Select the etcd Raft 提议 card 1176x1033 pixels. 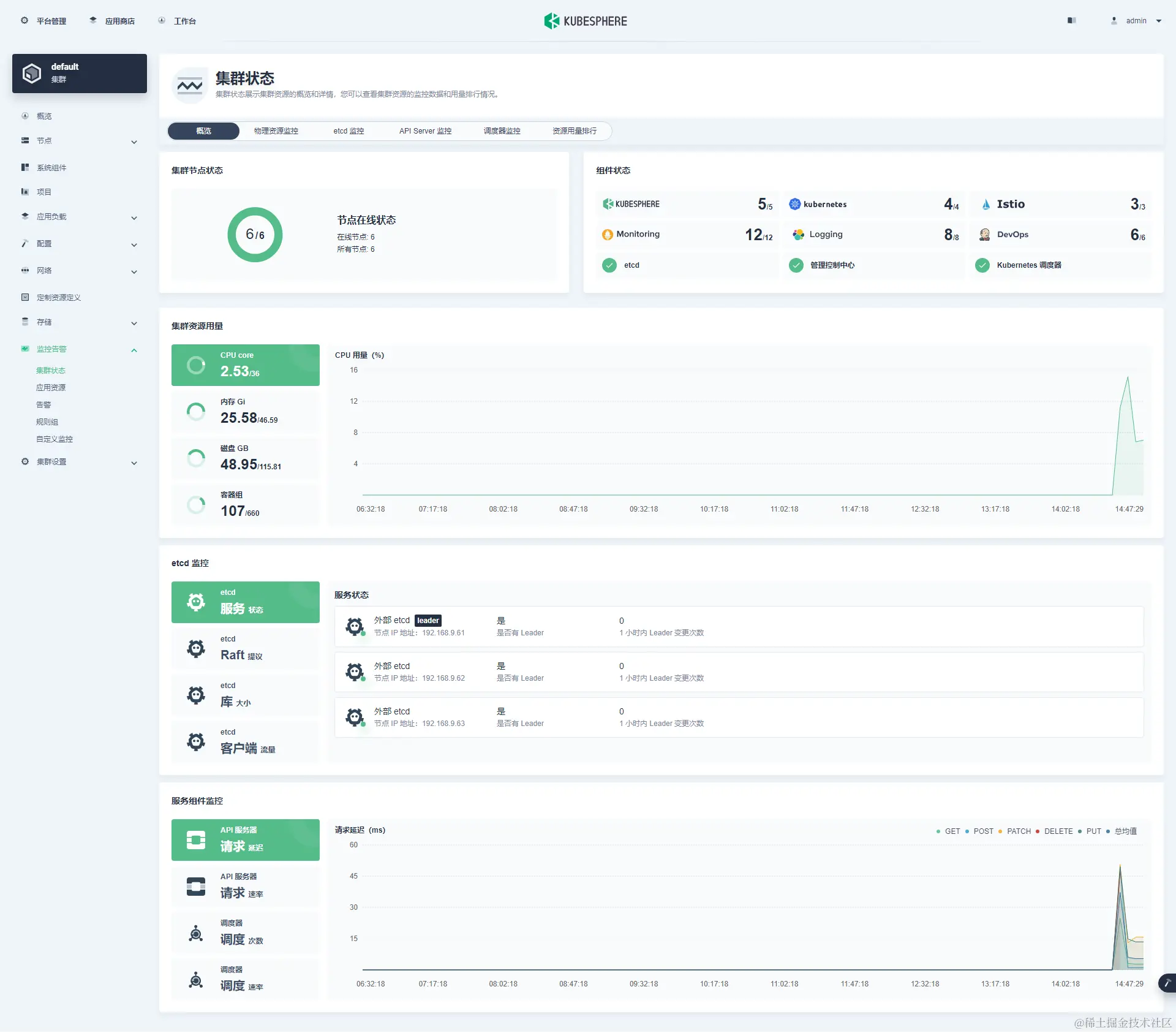tap(246, 649)
